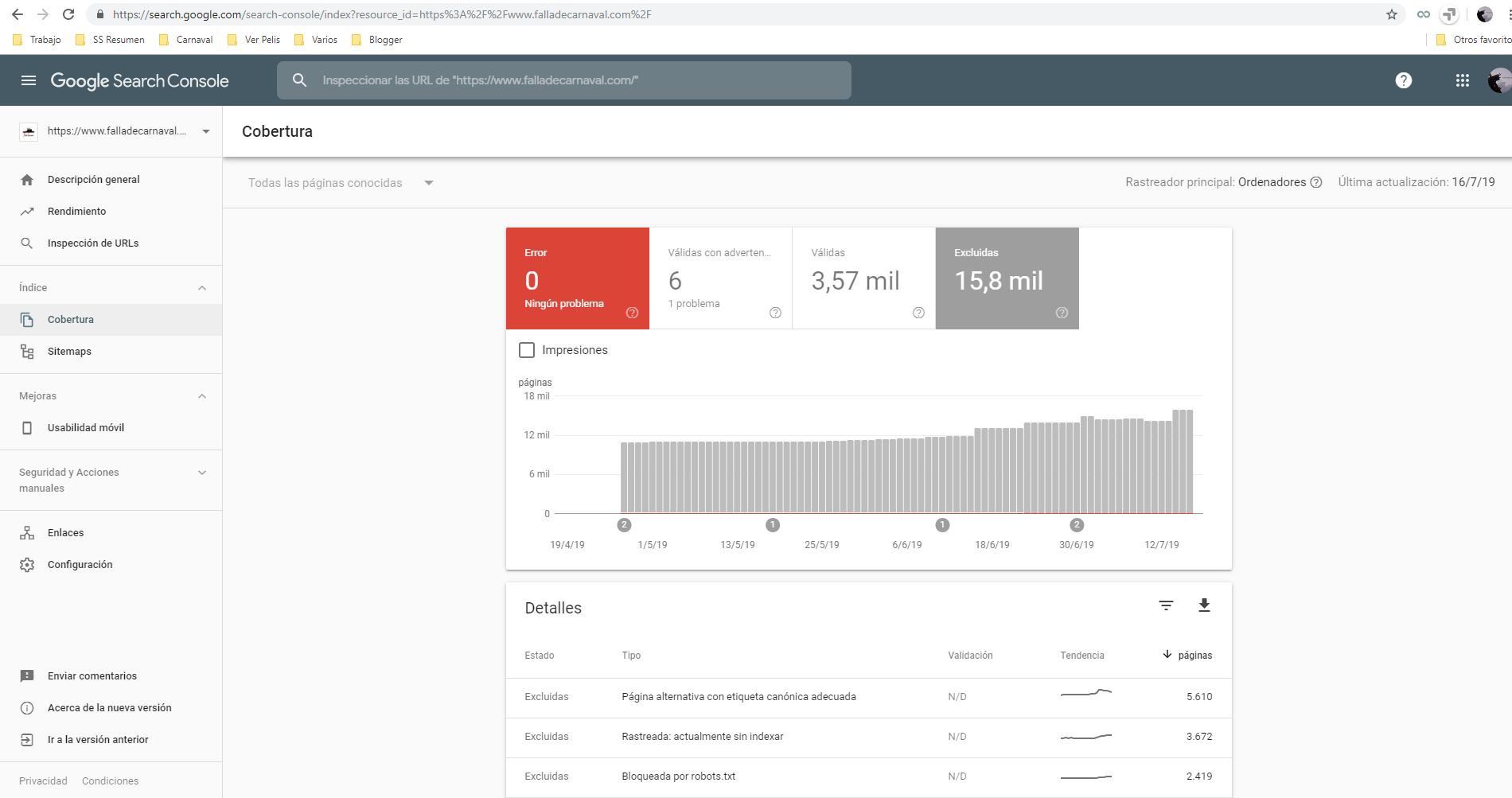
Task: Click chart marker near 6/6/19
Action: pyautogui.click(x=942, y=525)
